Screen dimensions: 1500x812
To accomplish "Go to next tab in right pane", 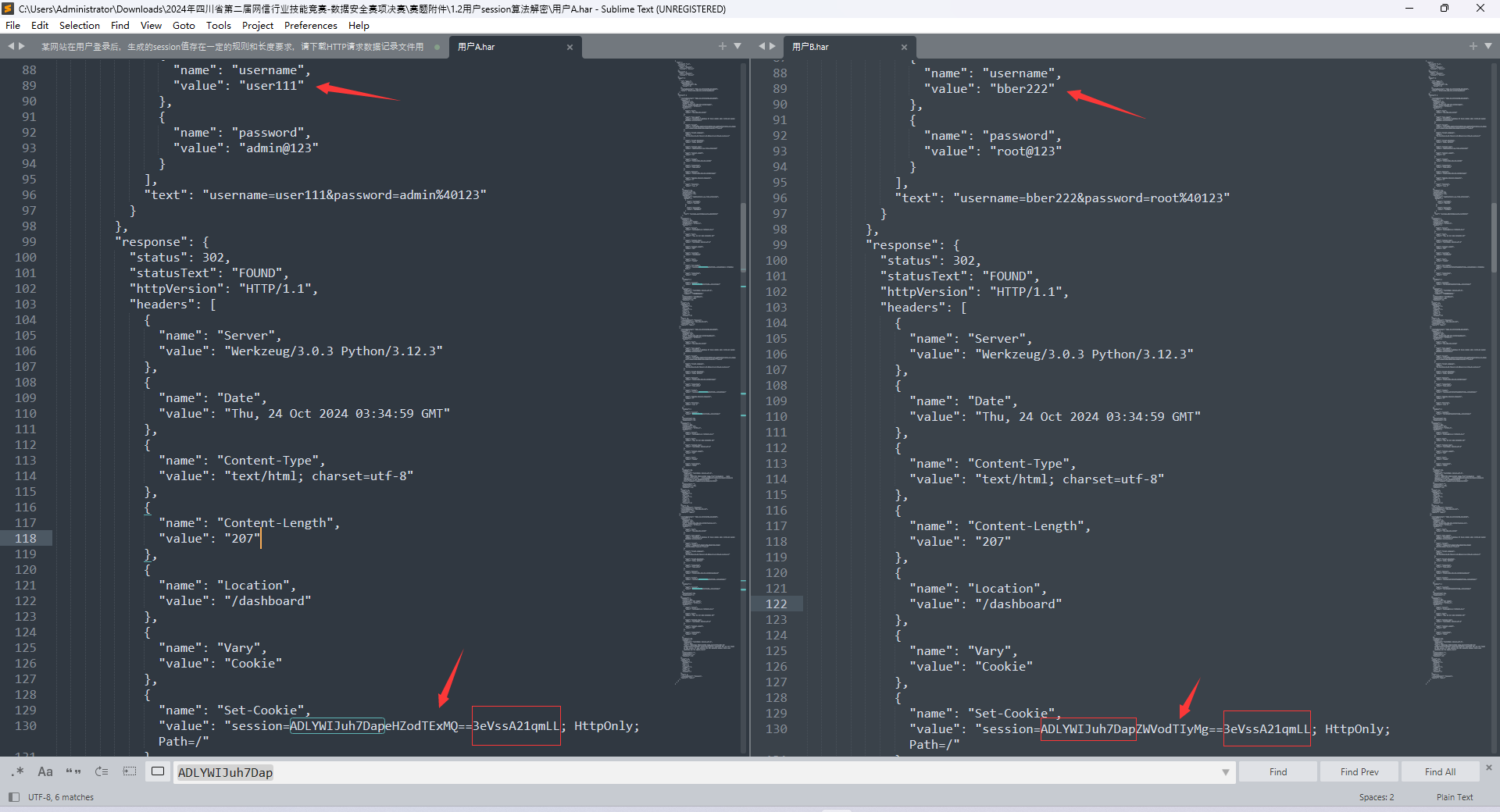I will coord(773,47).
